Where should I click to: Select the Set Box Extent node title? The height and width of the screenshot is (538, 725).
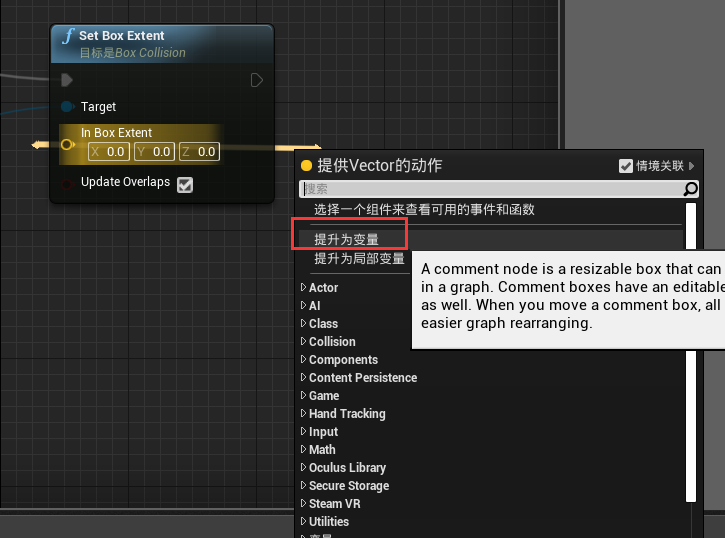pyautogui.click(x=122, y=36)
